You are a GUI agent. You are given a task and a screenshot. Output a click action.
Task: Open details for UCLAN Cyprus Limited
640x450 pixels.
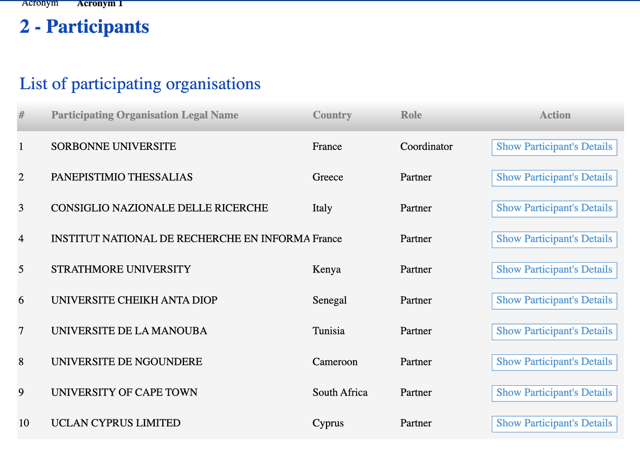click(x=554, y=423)
